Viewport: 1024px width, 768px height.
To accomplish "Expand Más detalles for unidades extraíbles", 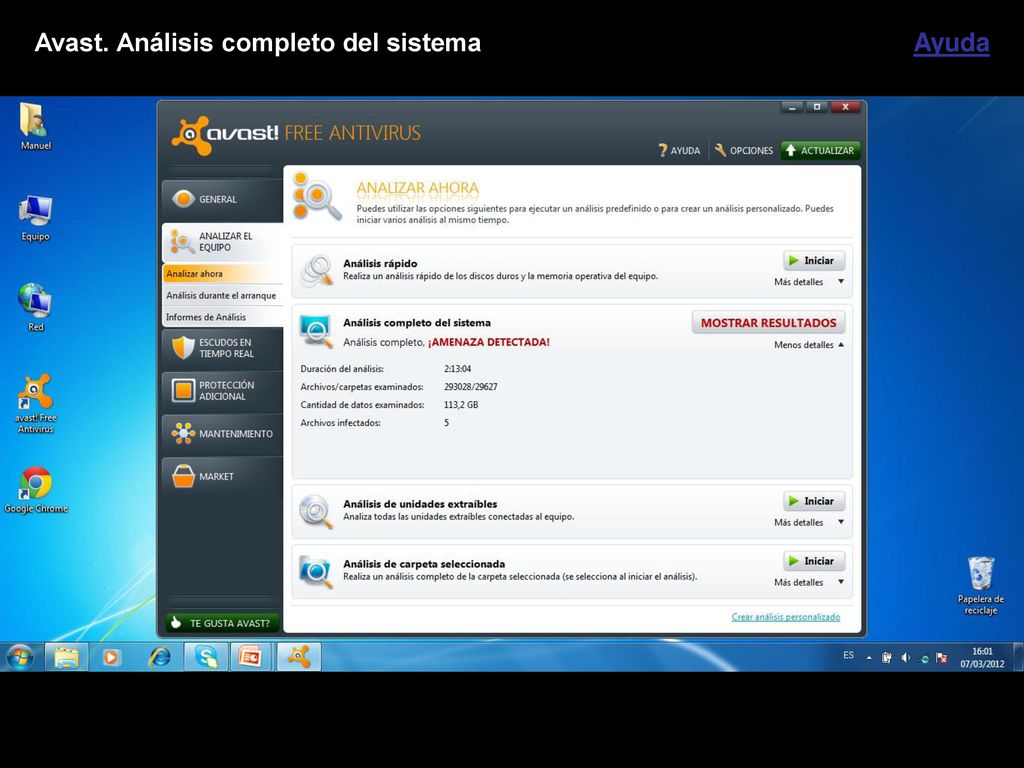I will (x=808, y=522).
